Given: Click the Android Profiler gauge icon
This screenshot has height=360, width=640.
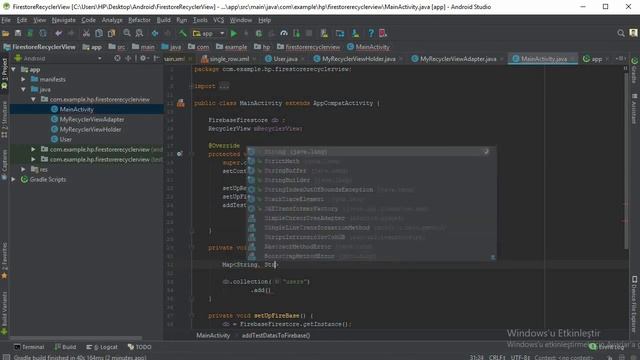Looking at the screenshot, I should point(284,33).
